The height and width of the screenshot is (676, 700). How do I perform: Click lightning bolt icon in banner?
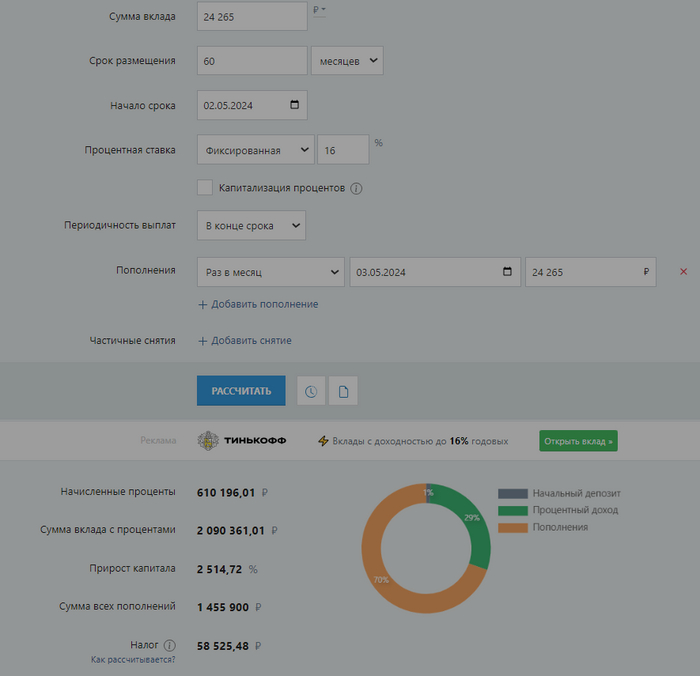coord(323,441)
